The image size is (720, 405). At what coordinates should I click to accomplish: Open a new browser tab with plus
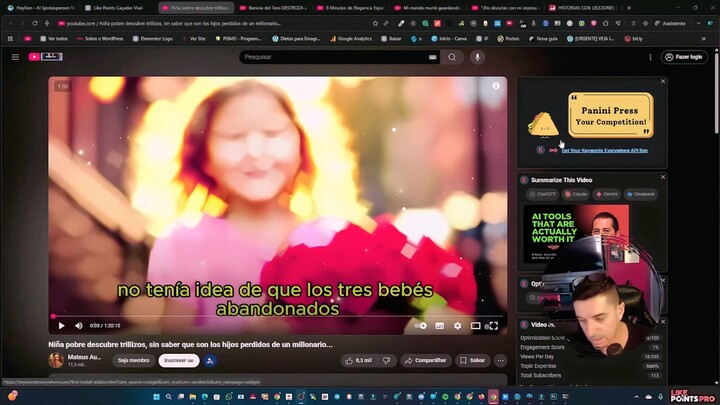[x=629, y=8]
